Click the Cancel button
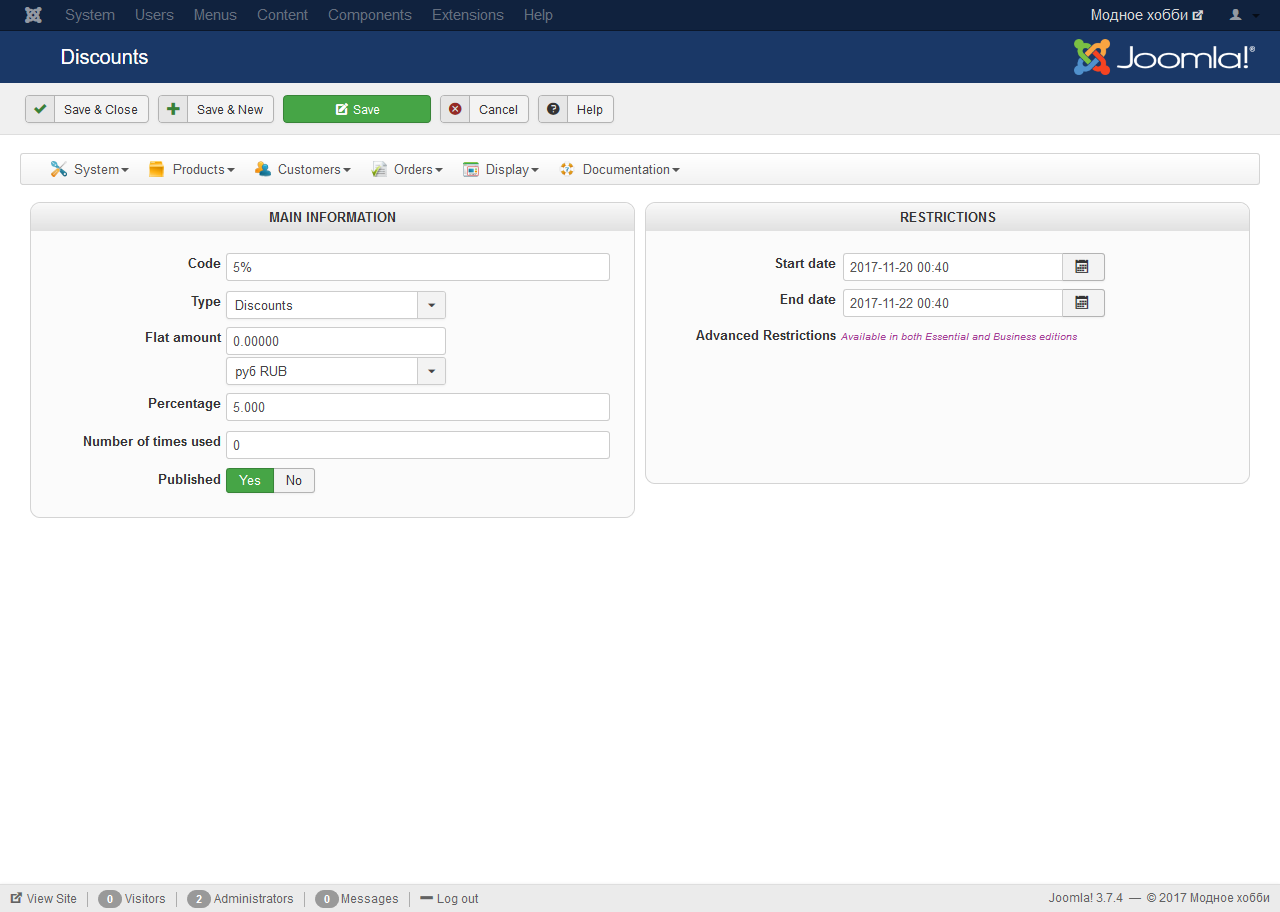This screenshot has height=912, width=1280. 484,109
